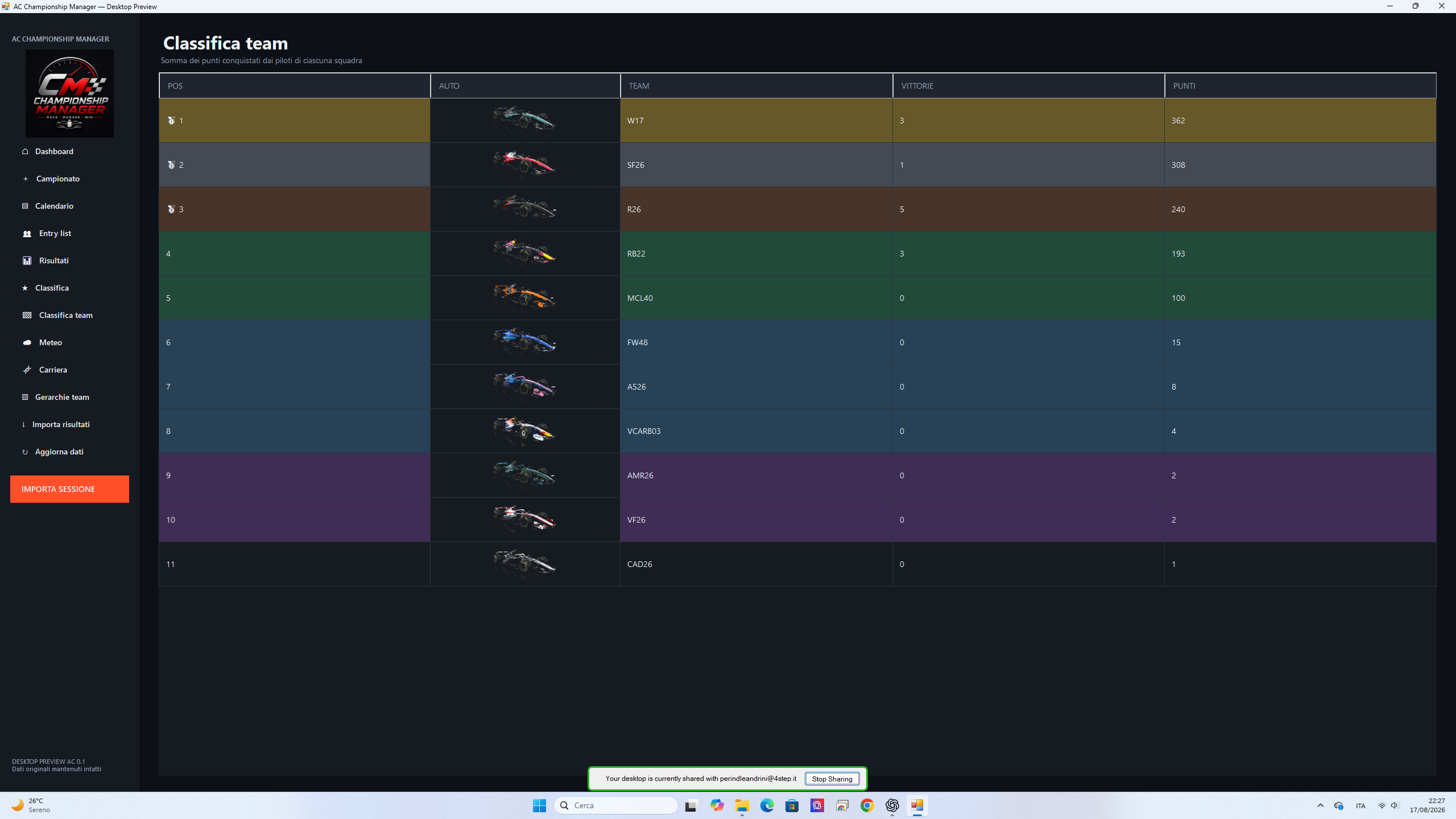1456x819 pixels.
Task: Select the RB22 team name cell
Action: [756, 254]
